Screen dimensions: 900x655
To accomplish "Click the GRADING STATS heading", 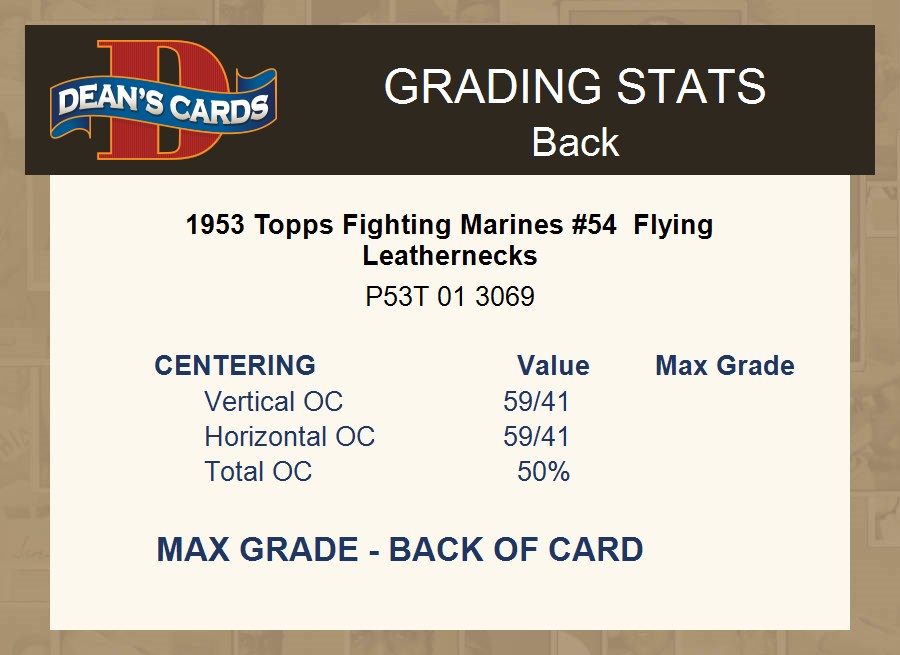I will [x=575, y=87].
